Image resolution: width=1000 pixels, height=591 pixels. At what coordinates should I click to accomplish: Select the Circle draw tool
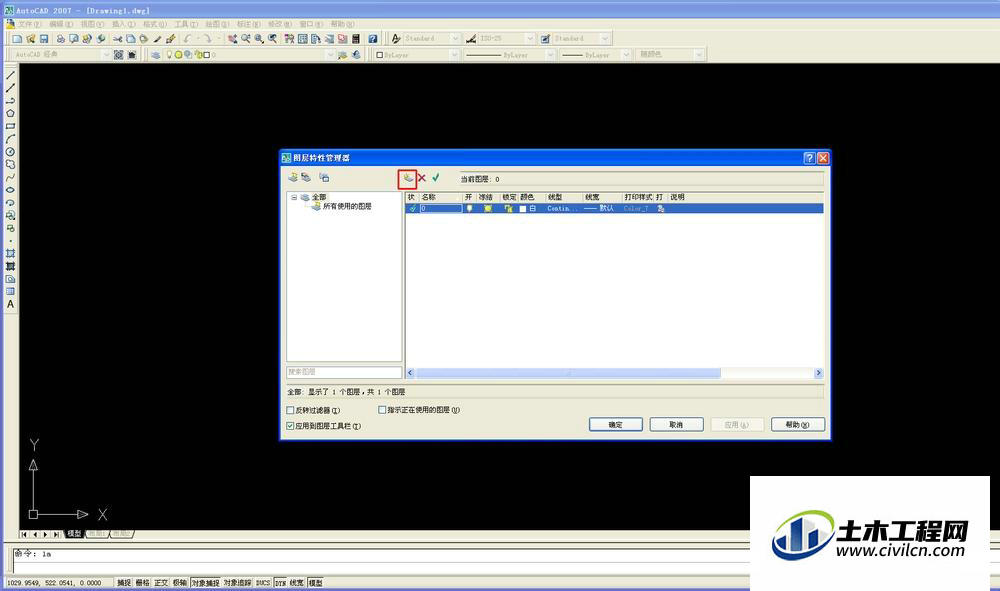10,152
